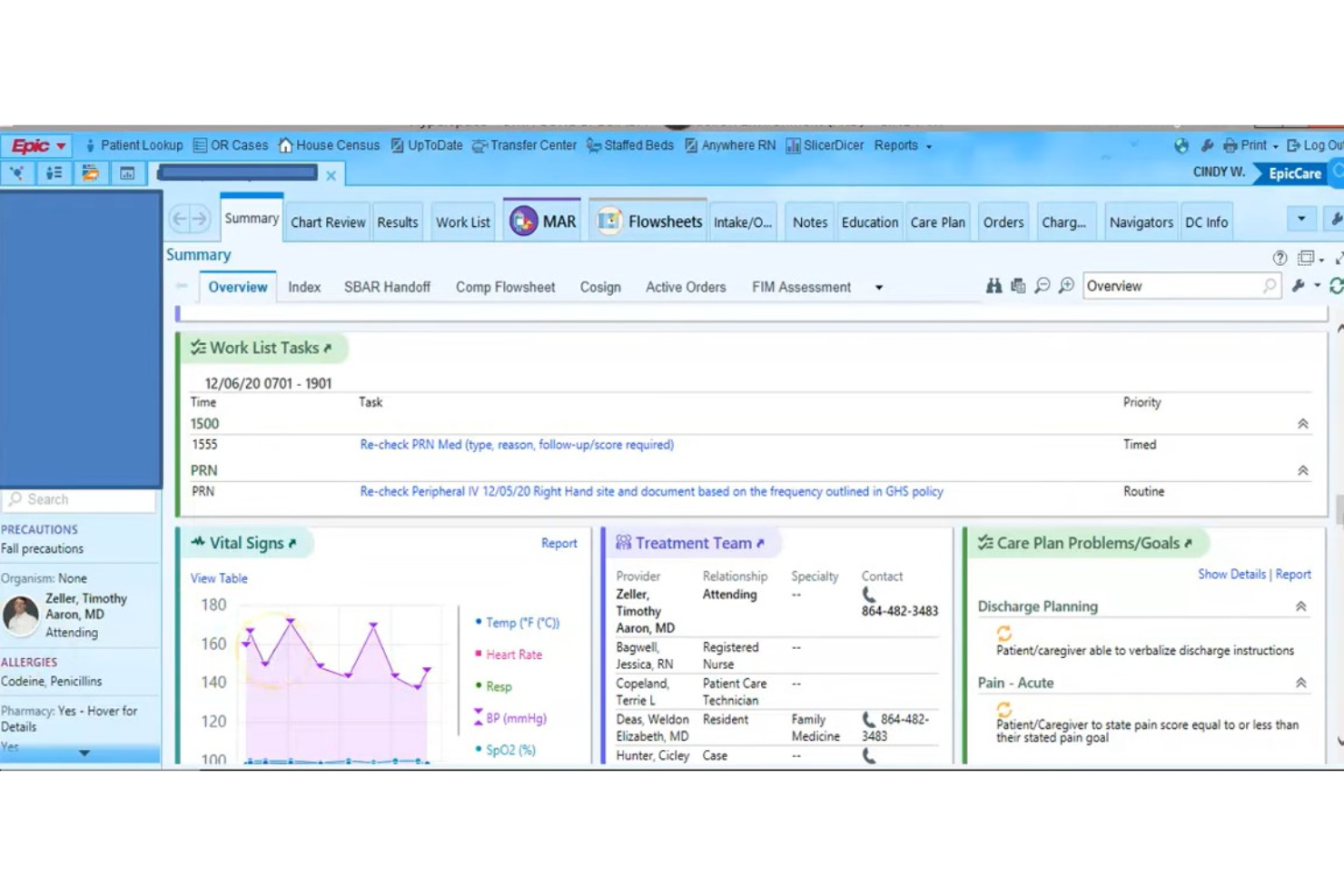Collapse the PRN task group
1344x896 pixels.
pos(1302,470)
